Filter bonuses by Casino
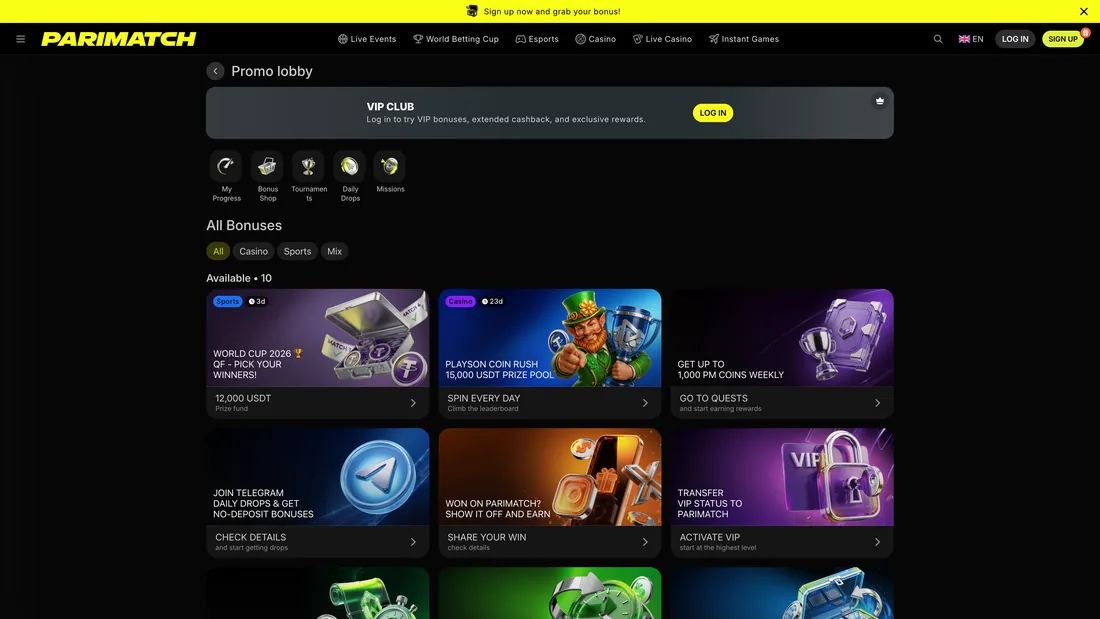1100x619 pixels. [253, 251]
